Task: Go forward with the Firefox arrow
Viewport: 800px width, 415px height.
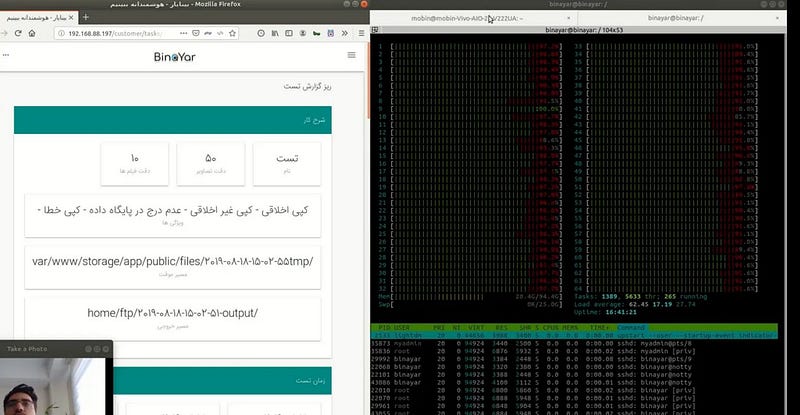Action: point(4,33)
